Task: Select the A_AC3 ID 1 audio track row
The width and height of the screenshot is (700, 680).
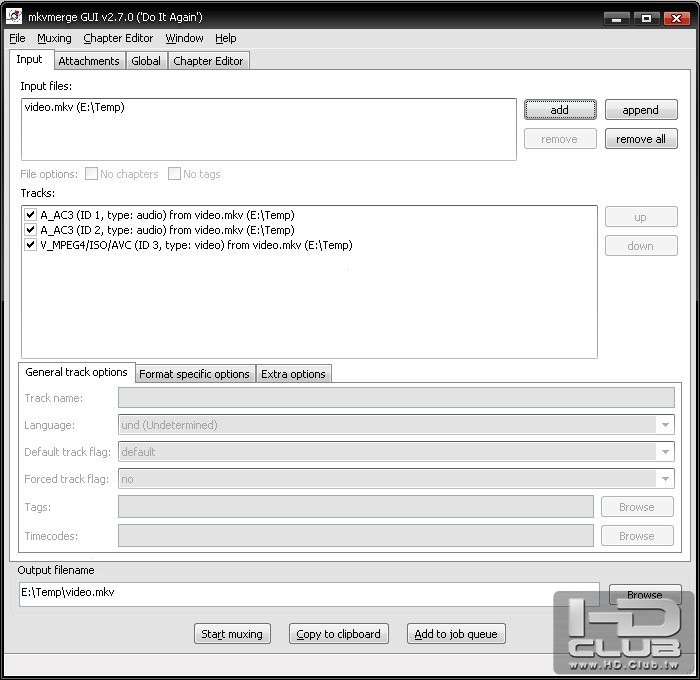Action: point(167,215)
